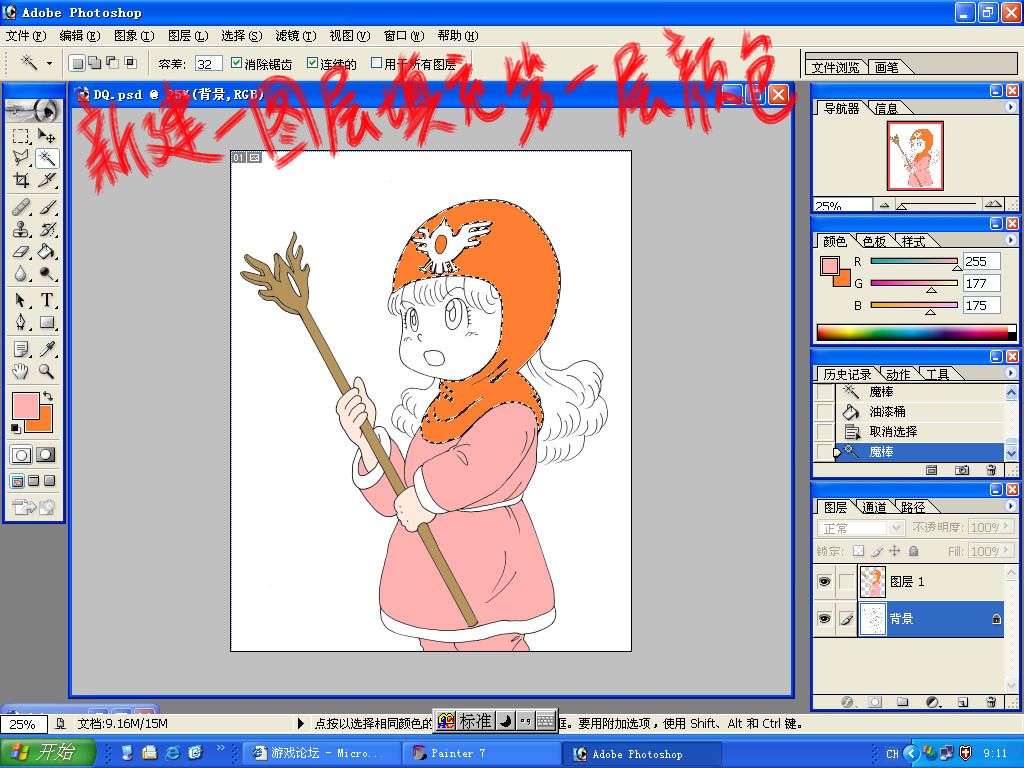Switch to the 通道 channels tab
This screenshot has height=768, width=1024.
click(873, 507)
